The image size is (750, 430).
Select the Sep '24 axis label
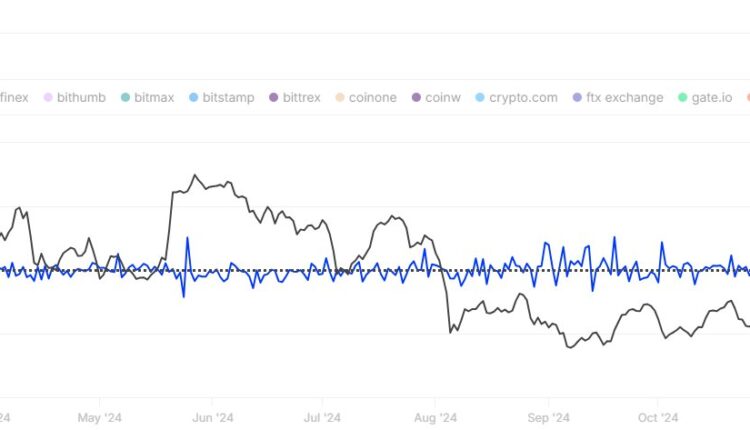click(548, 417)
